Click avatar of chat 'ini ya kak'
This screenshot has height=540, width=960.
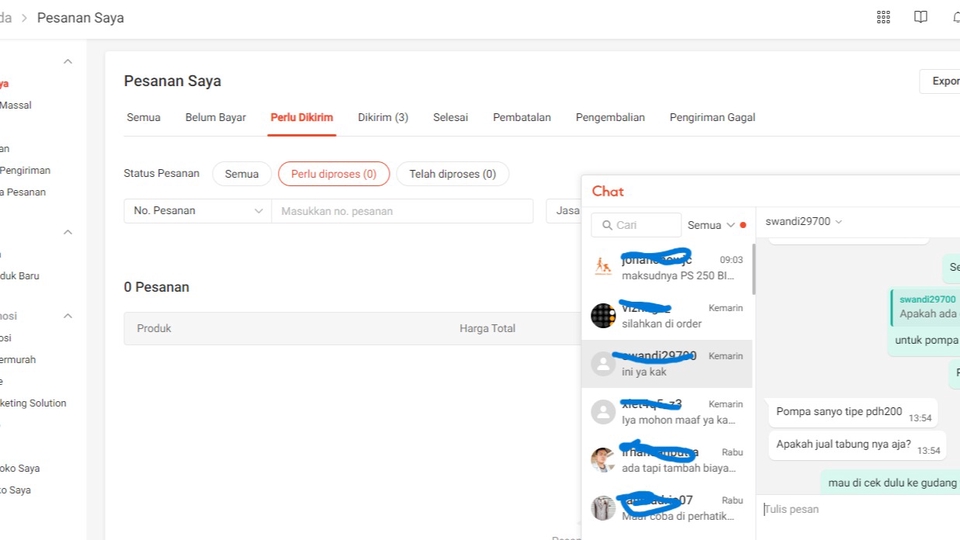click(603, 364)
